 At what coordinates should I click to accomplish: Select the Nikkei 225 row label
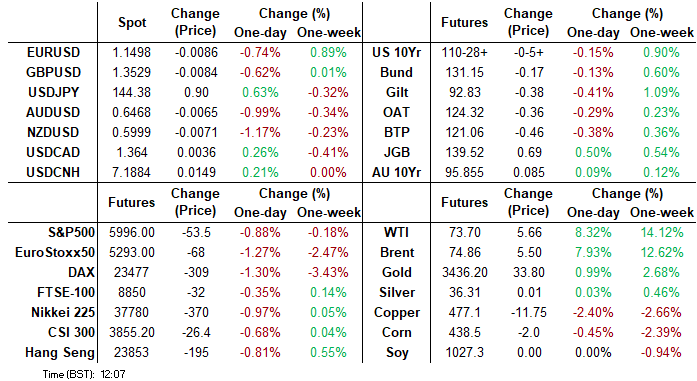click(x=63, y=313)
